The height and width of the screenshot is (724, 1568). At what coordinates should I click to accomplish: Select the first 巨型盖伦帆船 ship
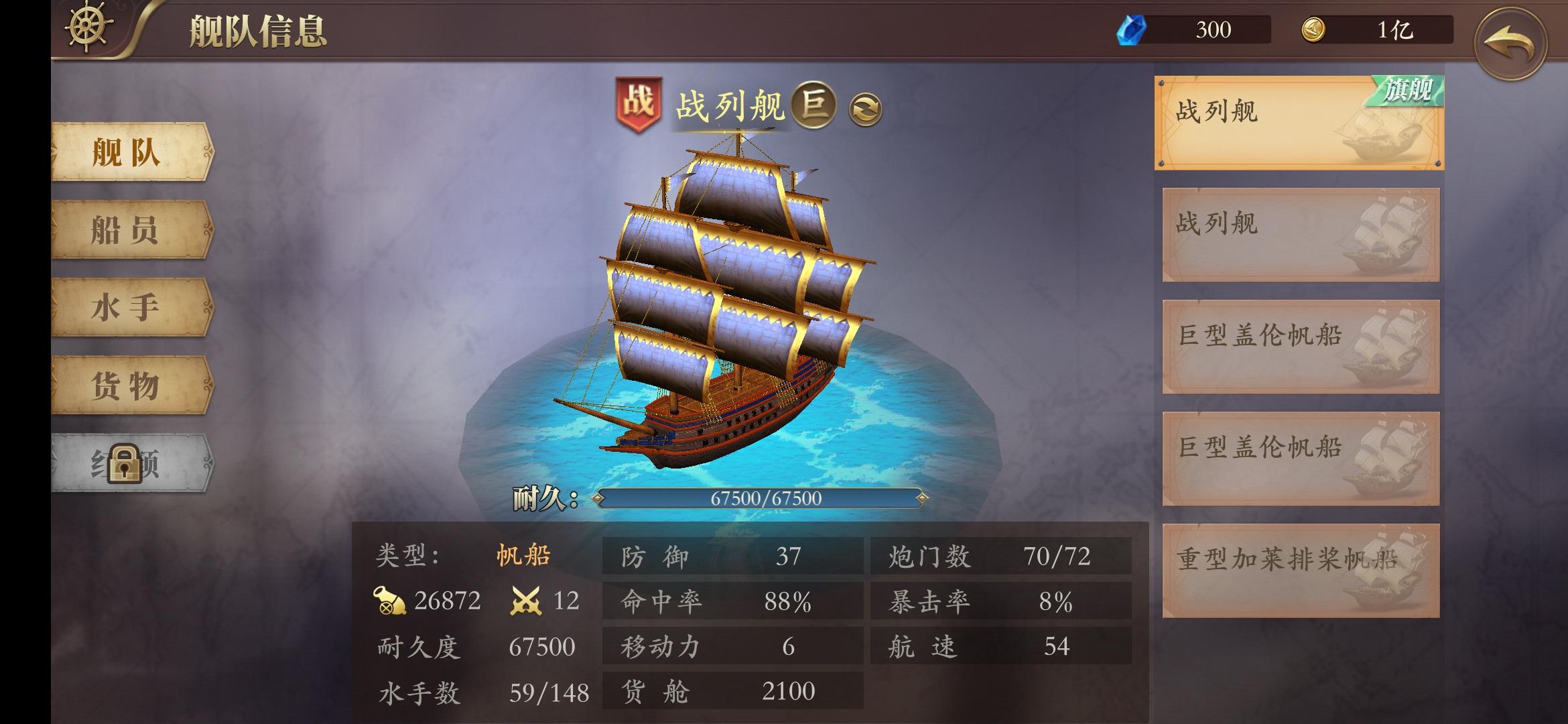pos(1301,347)
